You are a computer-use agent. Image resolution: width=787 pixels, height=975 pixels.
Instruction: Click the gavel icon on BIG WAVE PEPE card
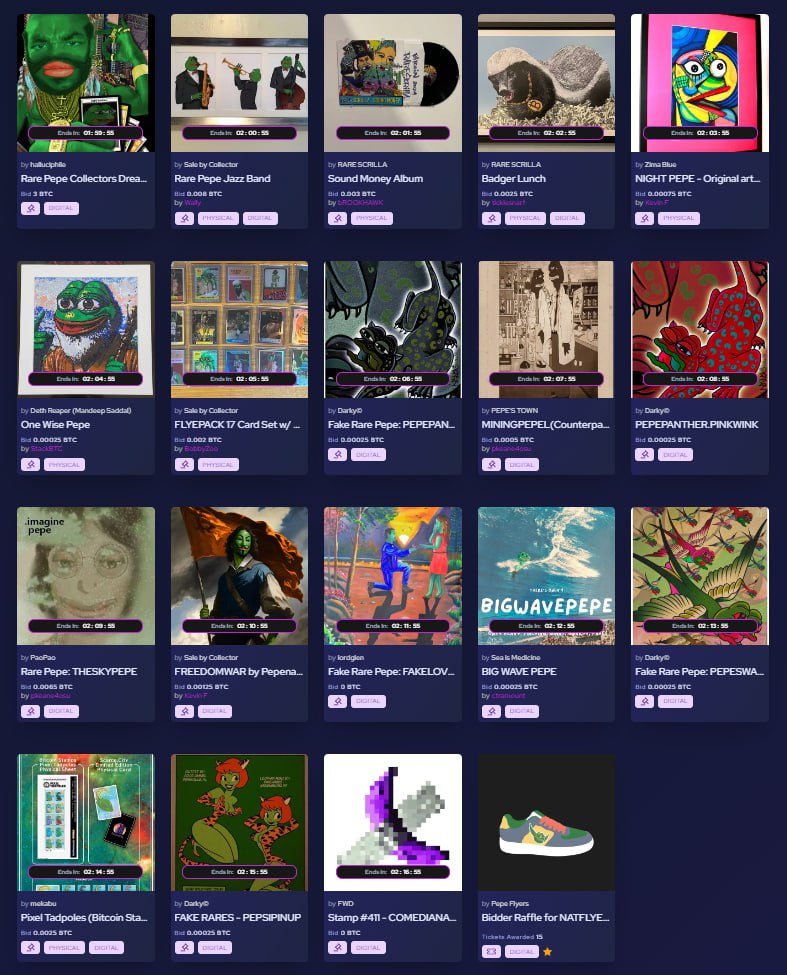(491, 711)
